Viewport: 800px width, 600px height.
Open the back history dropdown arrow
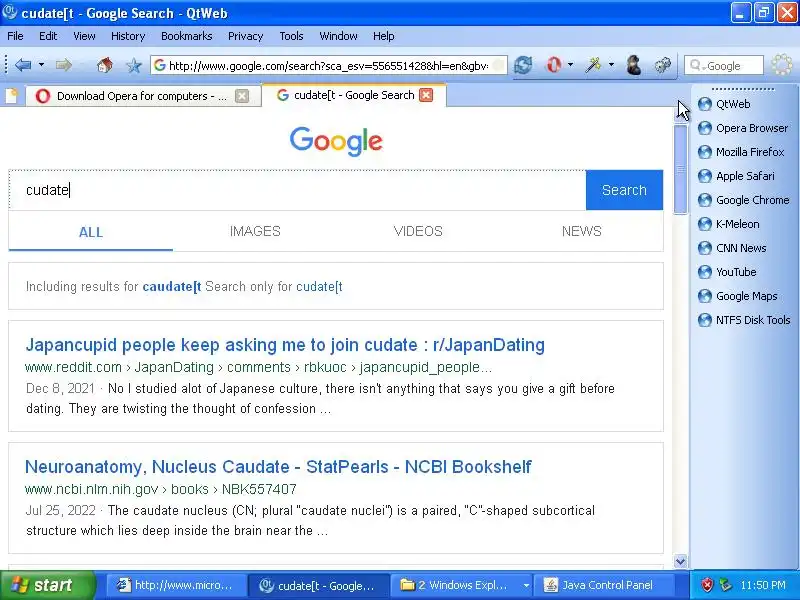(x=41, y=65)
